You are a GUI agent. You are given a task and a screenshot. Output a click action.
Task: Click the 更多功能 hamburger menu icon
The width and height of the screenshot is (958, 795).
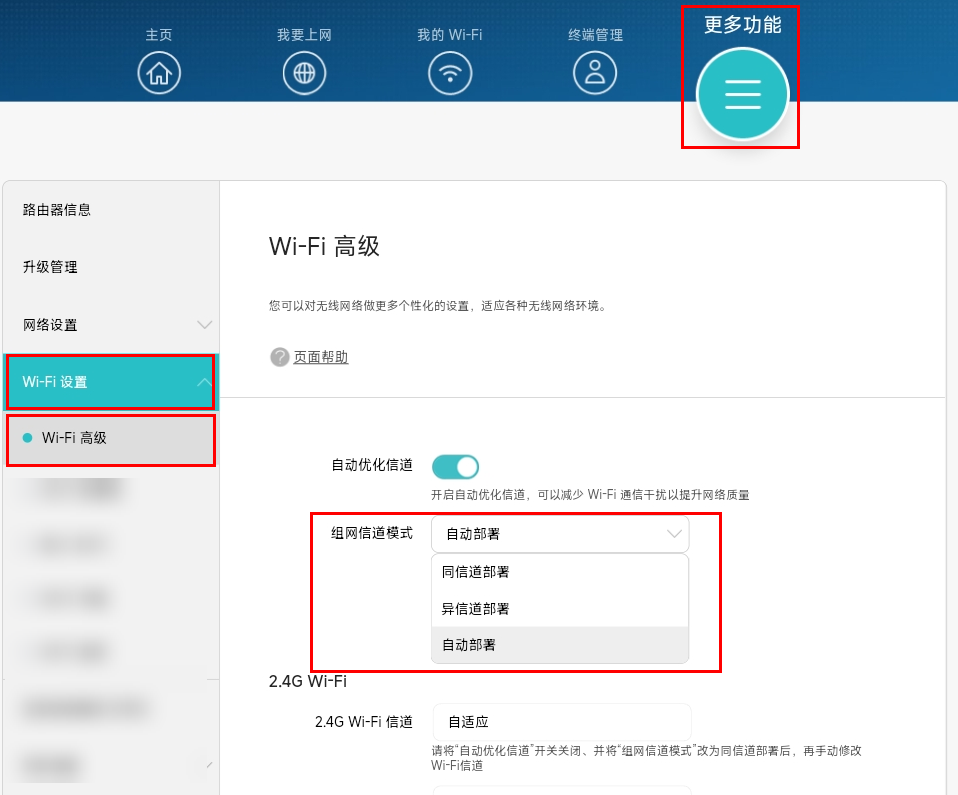tap(742, 94)
